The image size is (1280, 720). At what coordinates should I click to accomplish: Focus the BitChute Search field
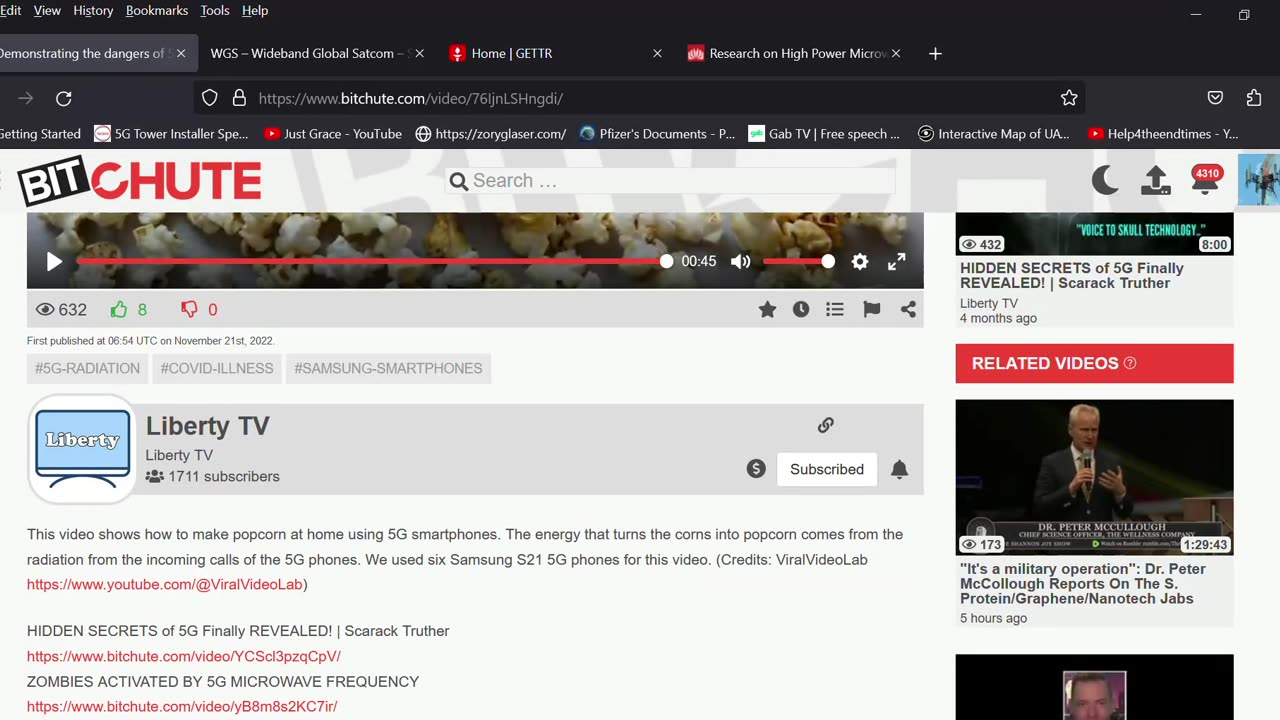click(670, 181)
